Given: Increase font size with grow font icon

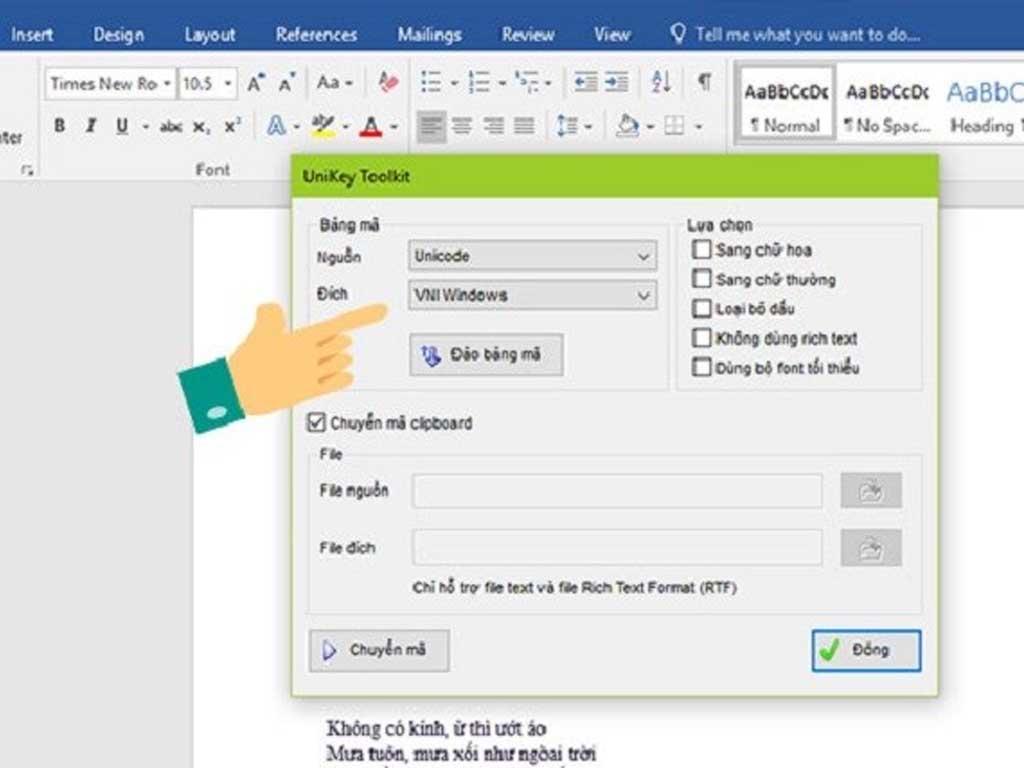Looking at the screenshot, I should 255,84.
